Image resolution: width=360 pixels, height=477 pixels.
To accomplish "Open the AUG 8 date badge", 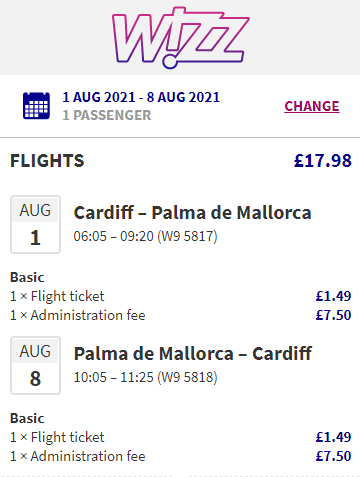I will point(35,365).
